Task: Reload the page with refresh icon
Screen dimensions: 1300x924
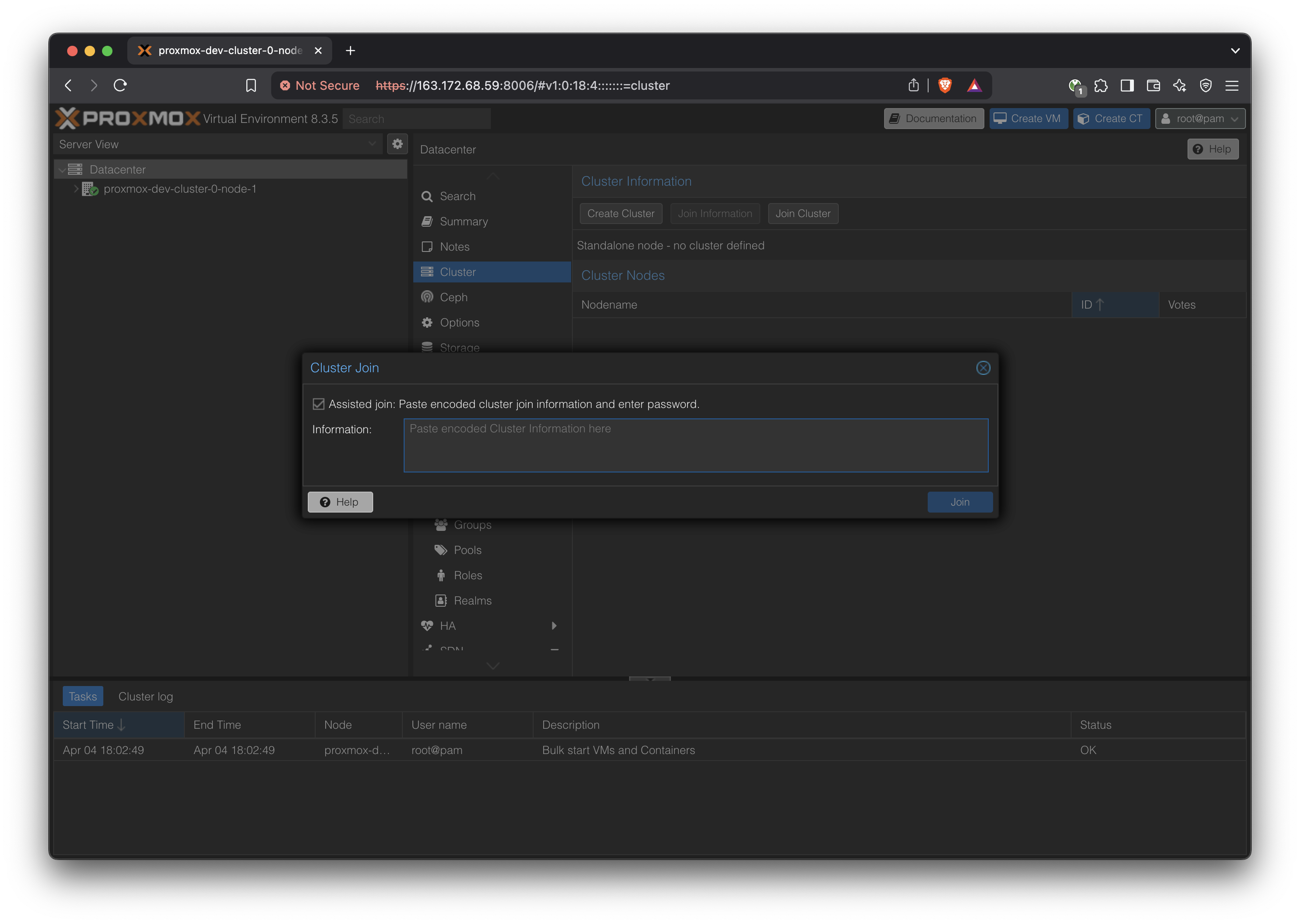Action: coord(120,85)
